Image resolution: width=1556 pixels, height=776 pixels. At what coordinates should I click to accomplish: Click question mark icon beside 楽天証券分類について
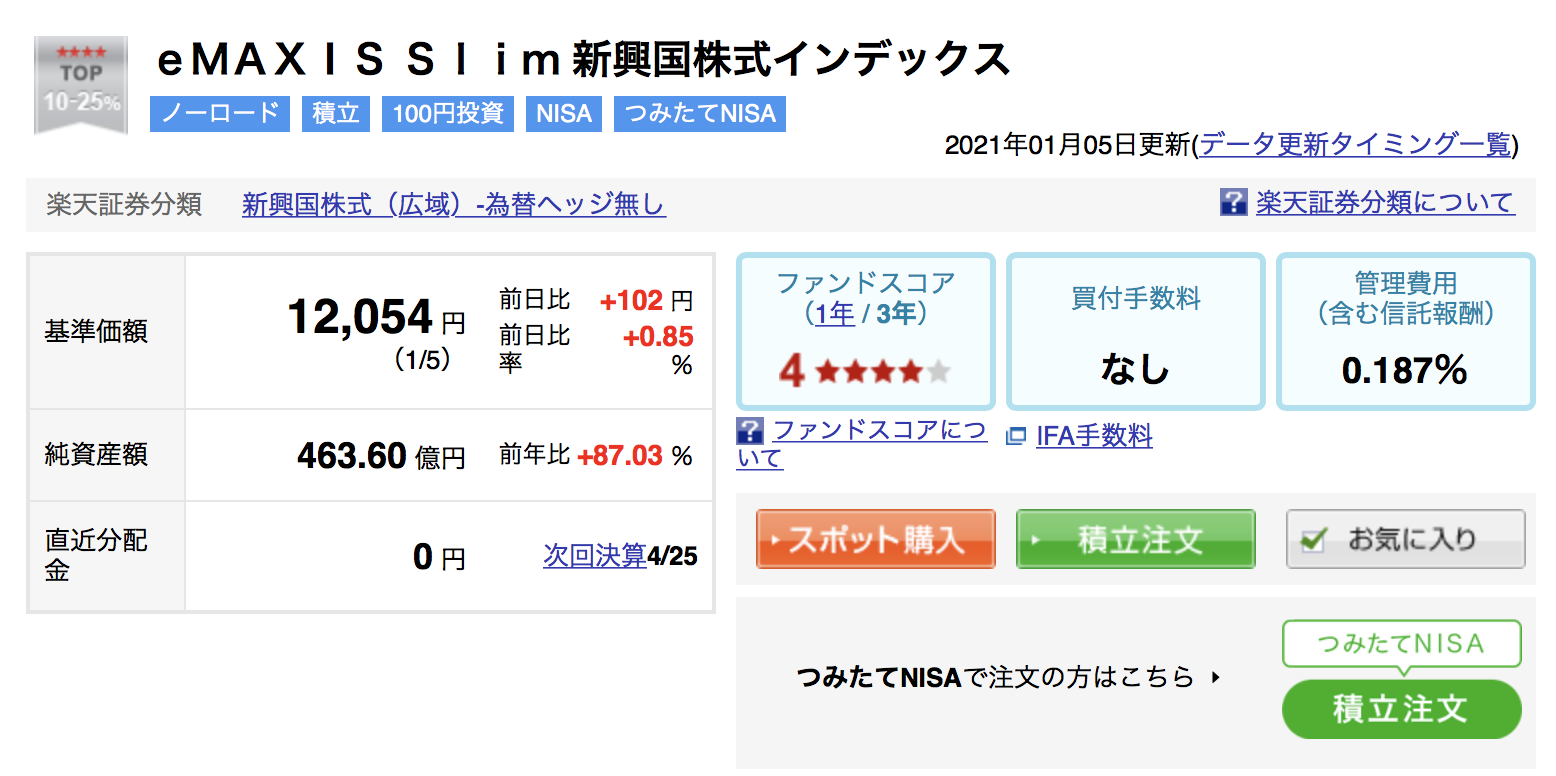pyautogui.click(x=1233, y=202)
